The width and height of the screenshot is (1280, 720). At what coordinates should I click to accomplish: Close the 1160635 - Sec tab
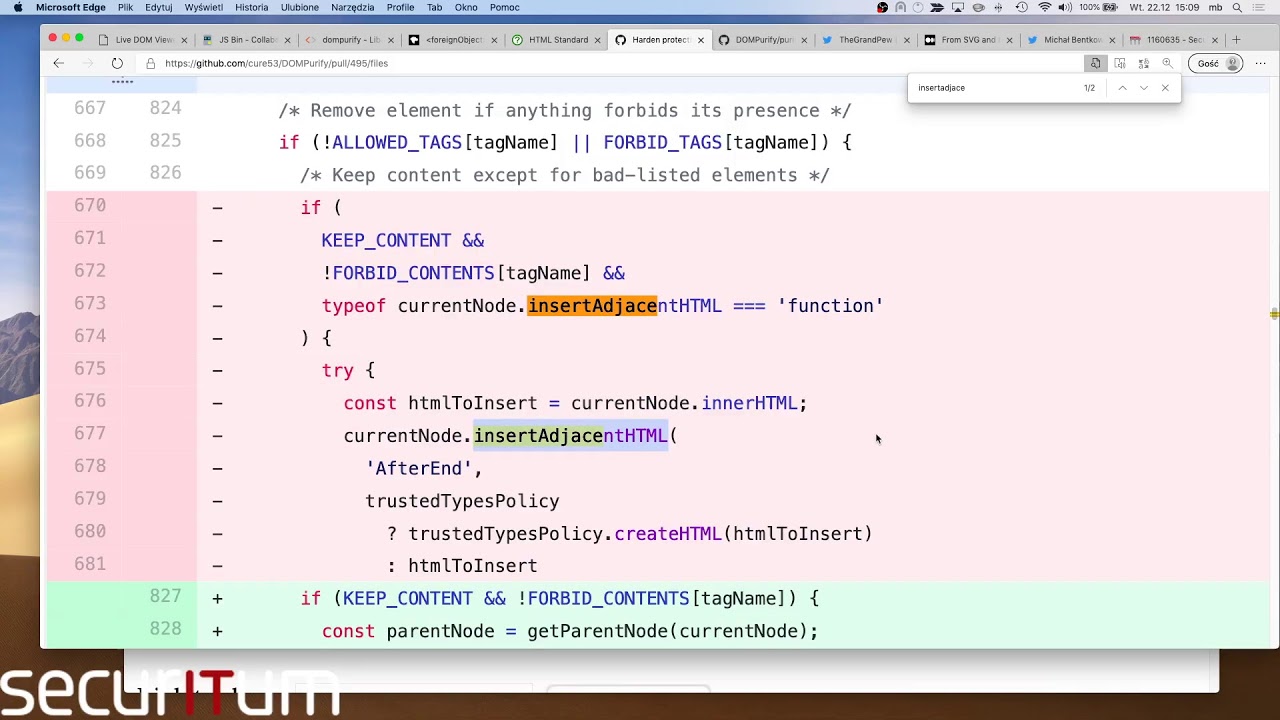coord(1215,40)
